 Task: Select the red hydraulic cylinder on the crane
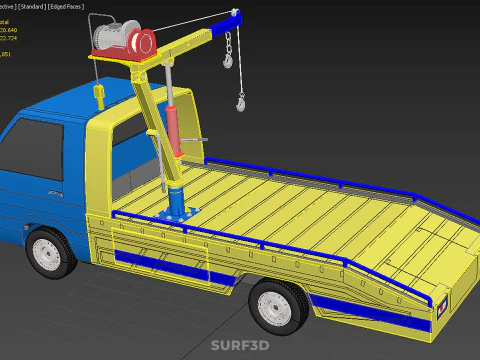pos(174,131)
